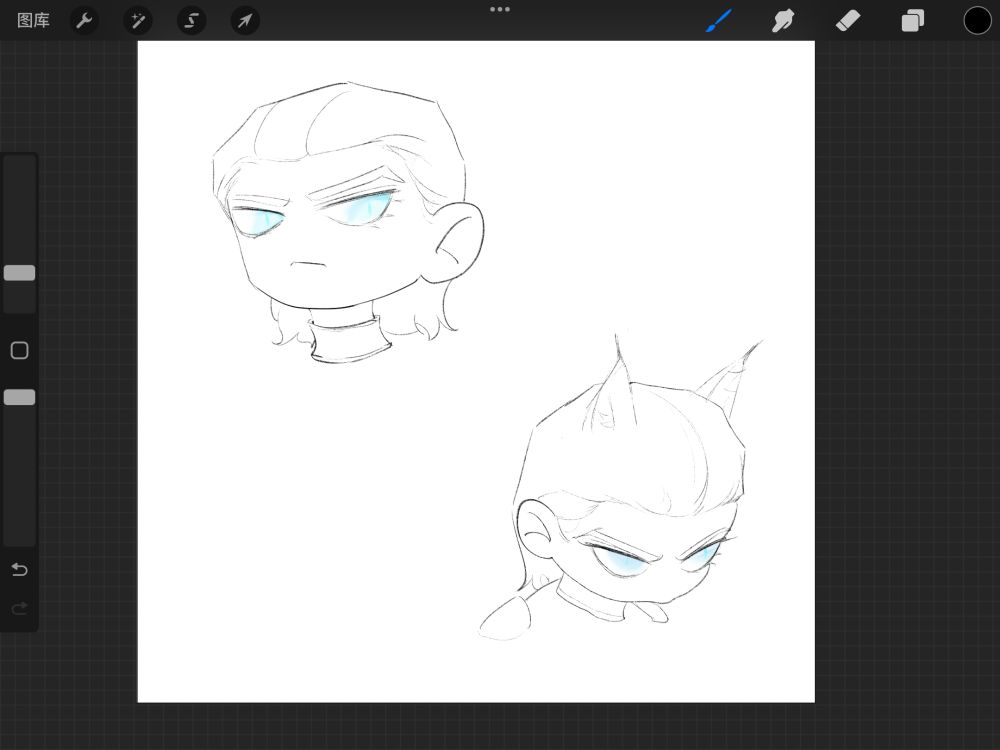
Task: Select the Smudge finger tool
Action: [783, 20]
